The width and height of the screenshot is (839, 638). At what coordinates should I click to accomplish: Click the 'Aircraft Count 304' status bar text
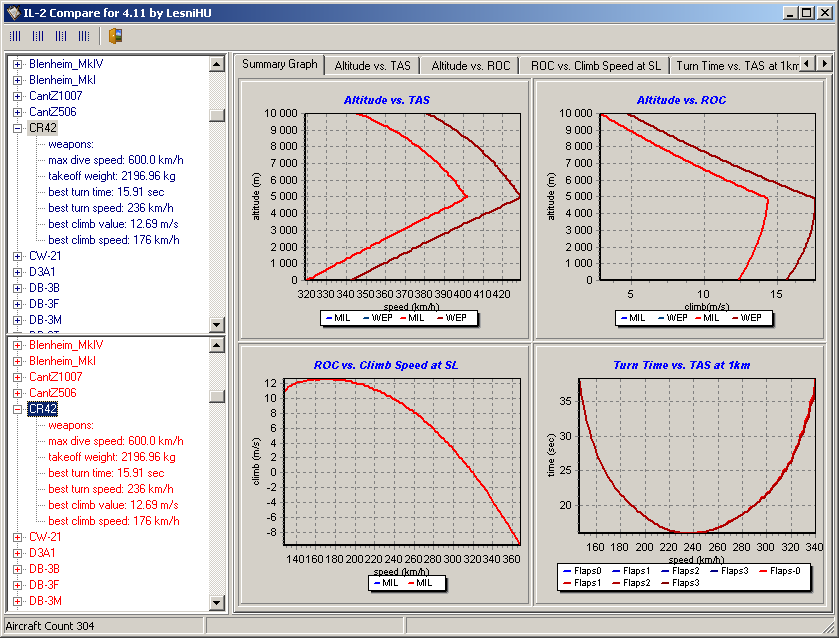[50, 626]
